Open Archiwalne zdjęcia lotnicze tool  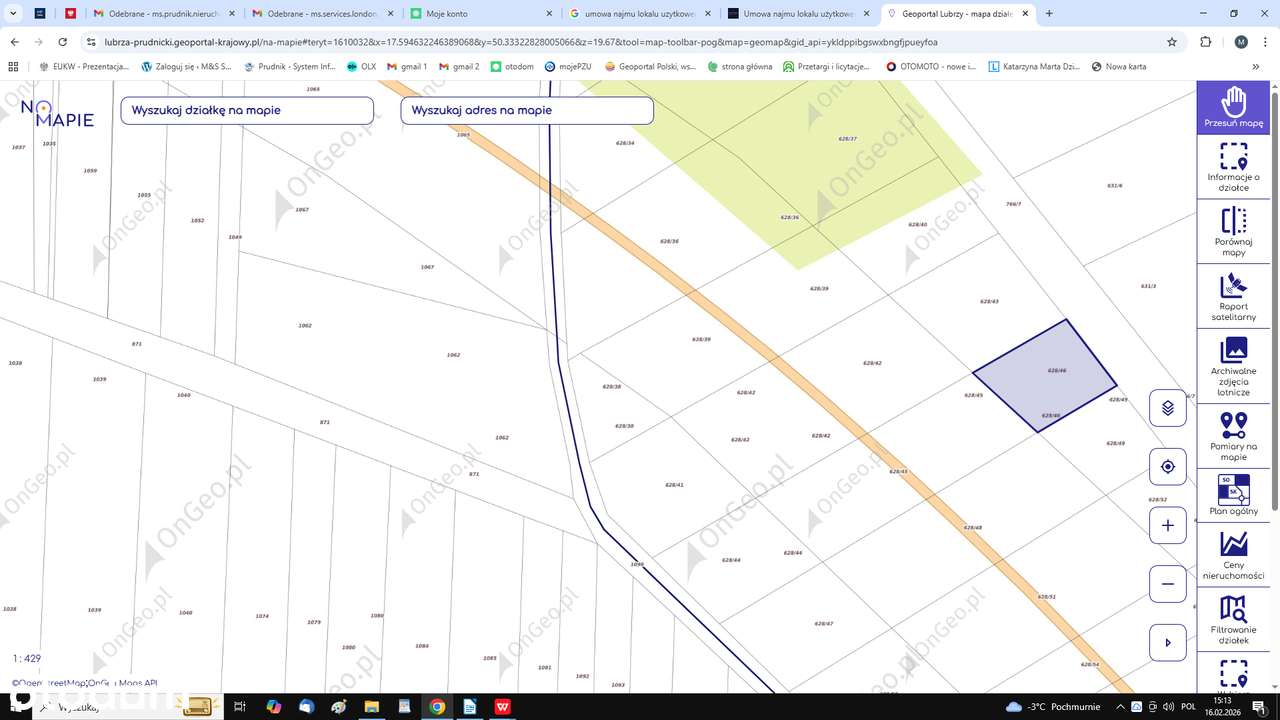[1233, 366]
